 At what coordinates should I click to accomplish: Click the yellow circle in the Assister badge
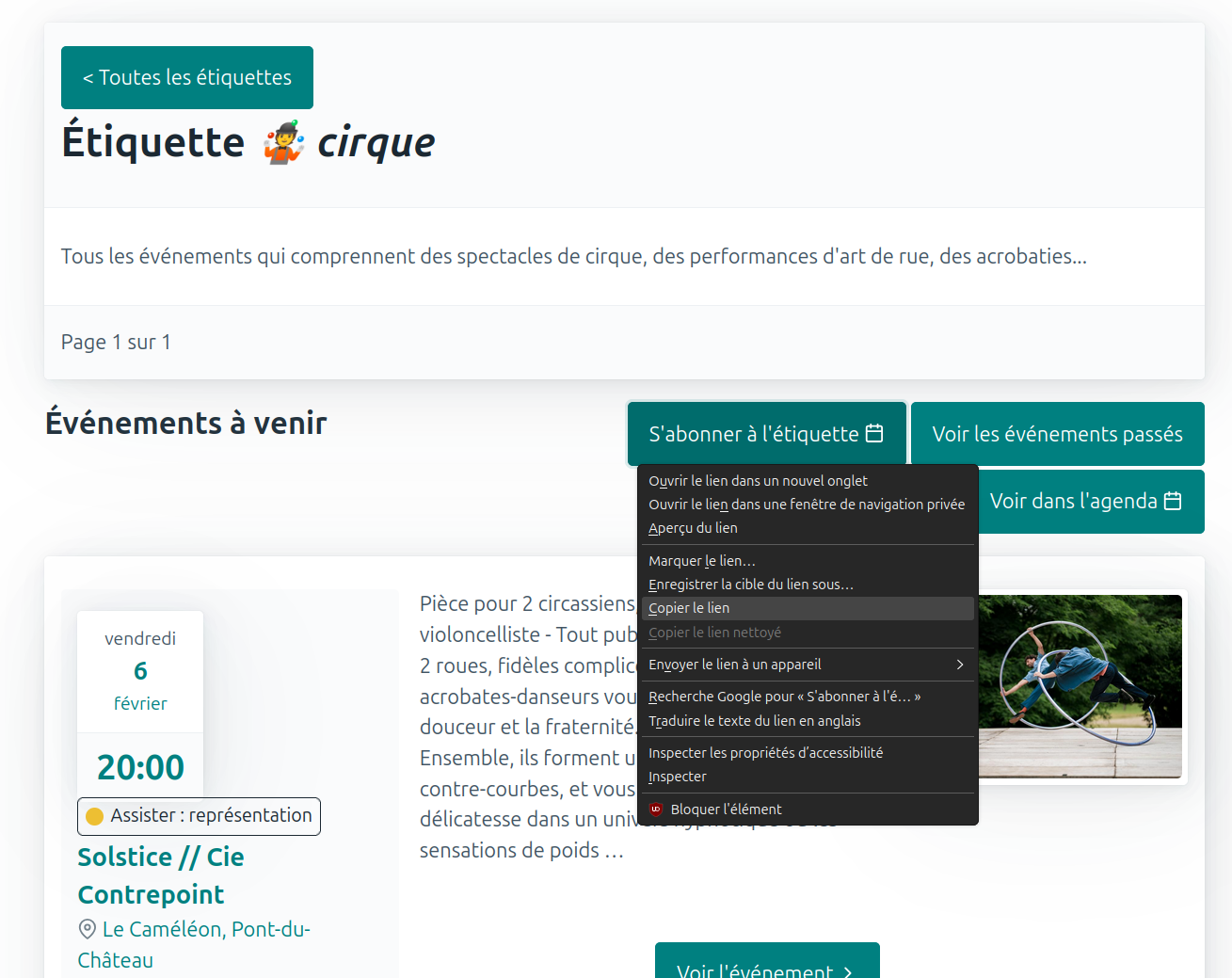pos(95,816)
